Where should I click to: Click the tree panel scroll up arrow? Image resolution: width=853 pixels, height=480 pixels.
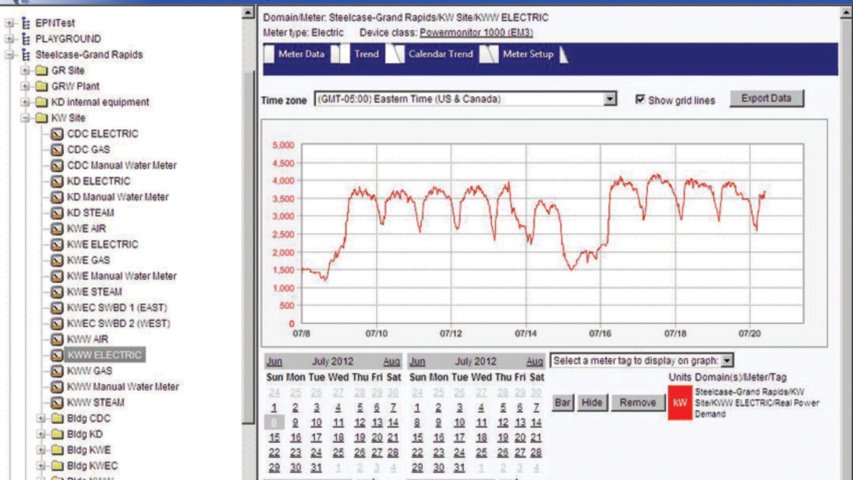[248, 12]
